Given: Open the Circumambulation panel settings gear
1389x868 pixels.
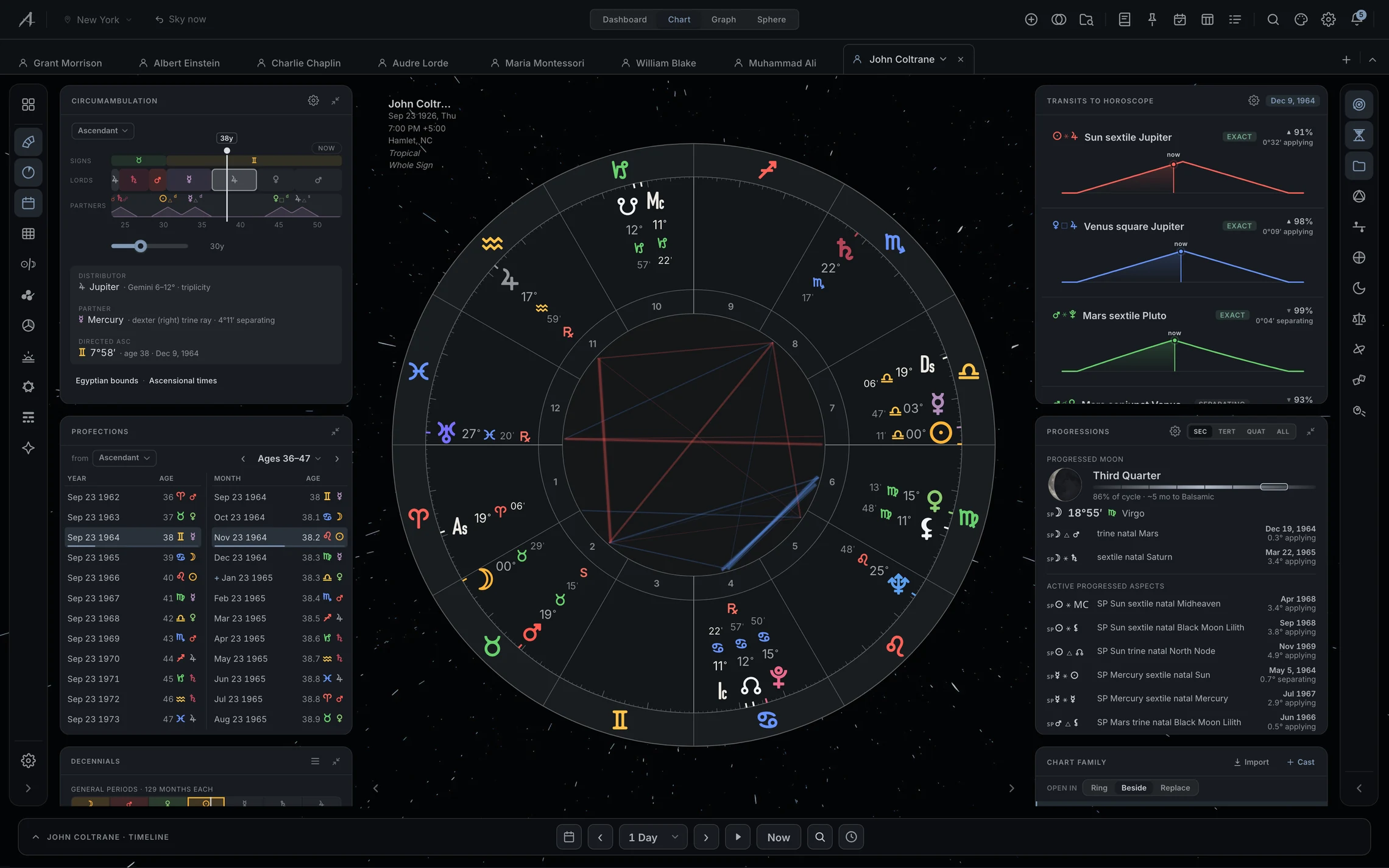Looking at the screenshot, I should click(313, 101).
